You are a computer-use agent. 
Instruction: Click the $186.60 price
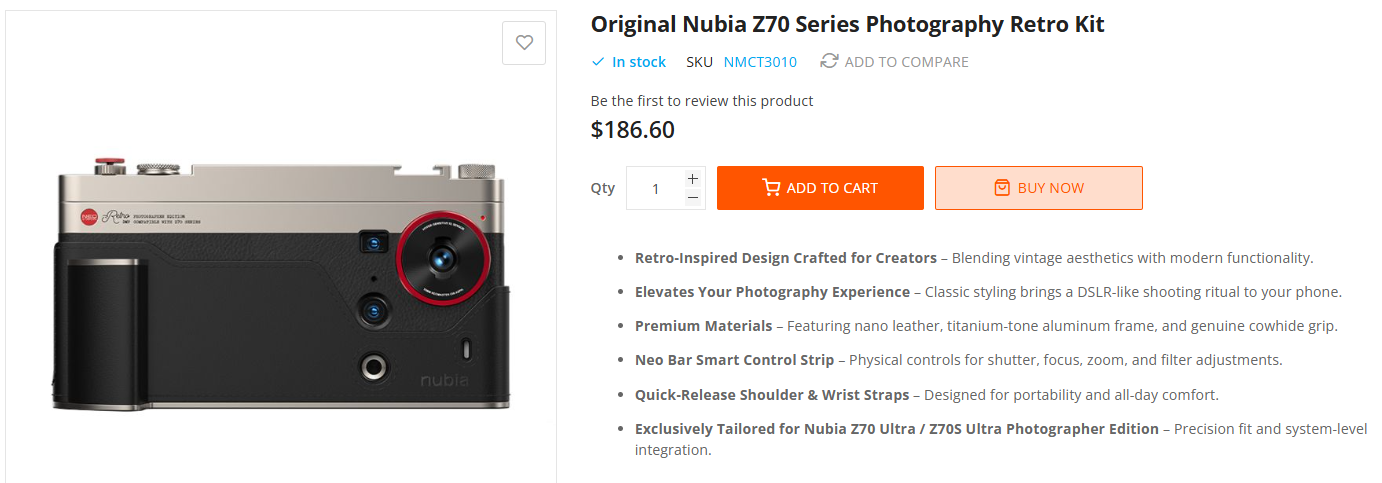[x=633, y=130]
